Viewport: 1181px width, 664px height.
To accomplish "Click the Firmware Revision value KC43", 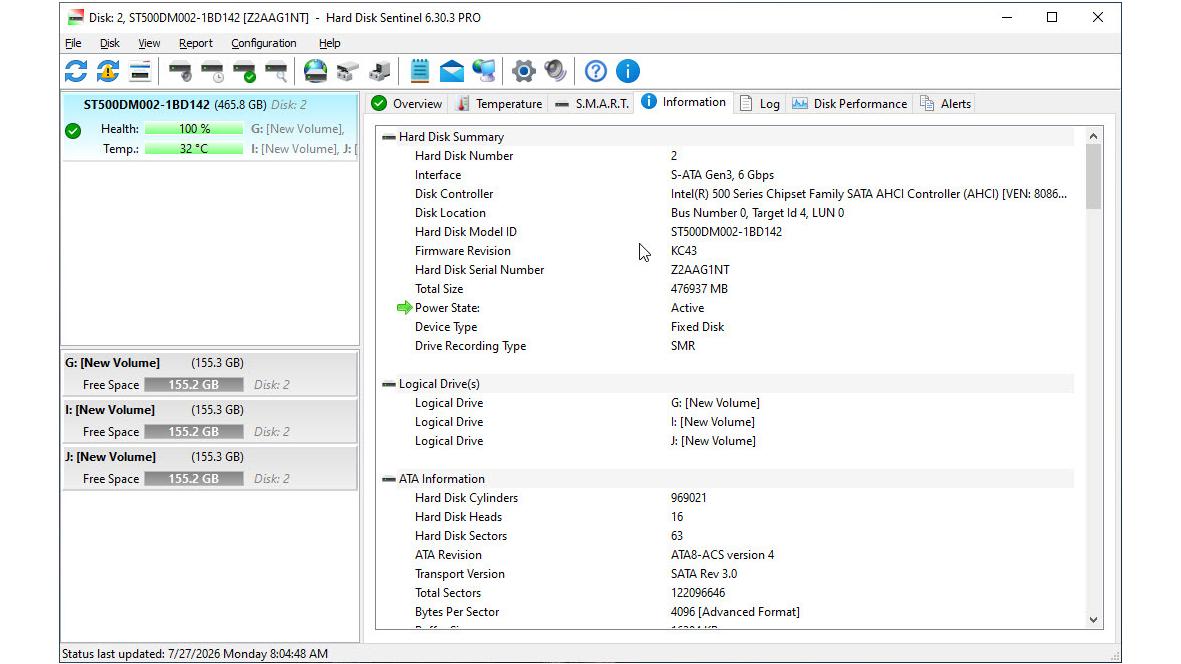I will [684, 251].
